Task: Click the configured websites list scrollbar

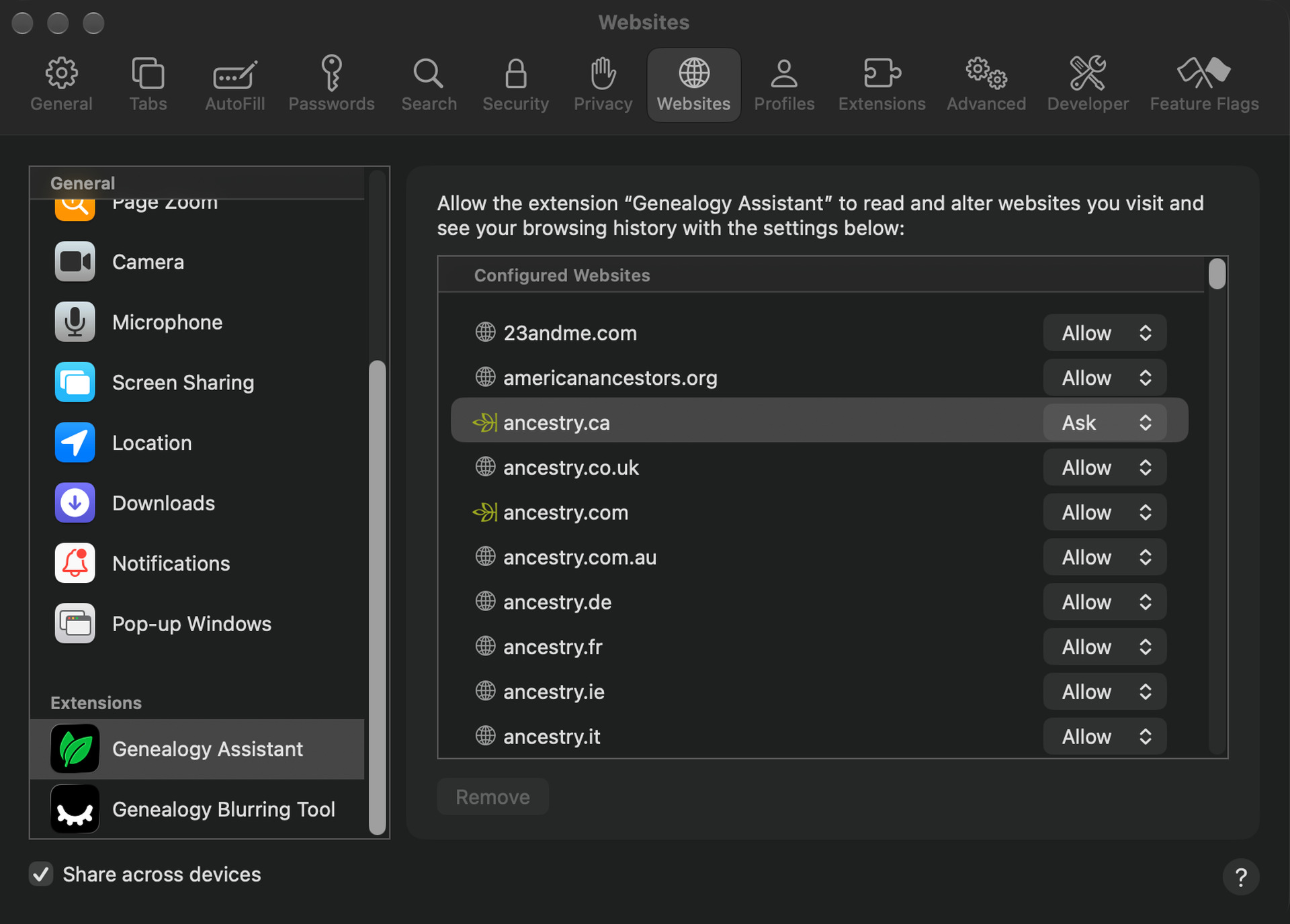Action: [x=1217, y=274]
